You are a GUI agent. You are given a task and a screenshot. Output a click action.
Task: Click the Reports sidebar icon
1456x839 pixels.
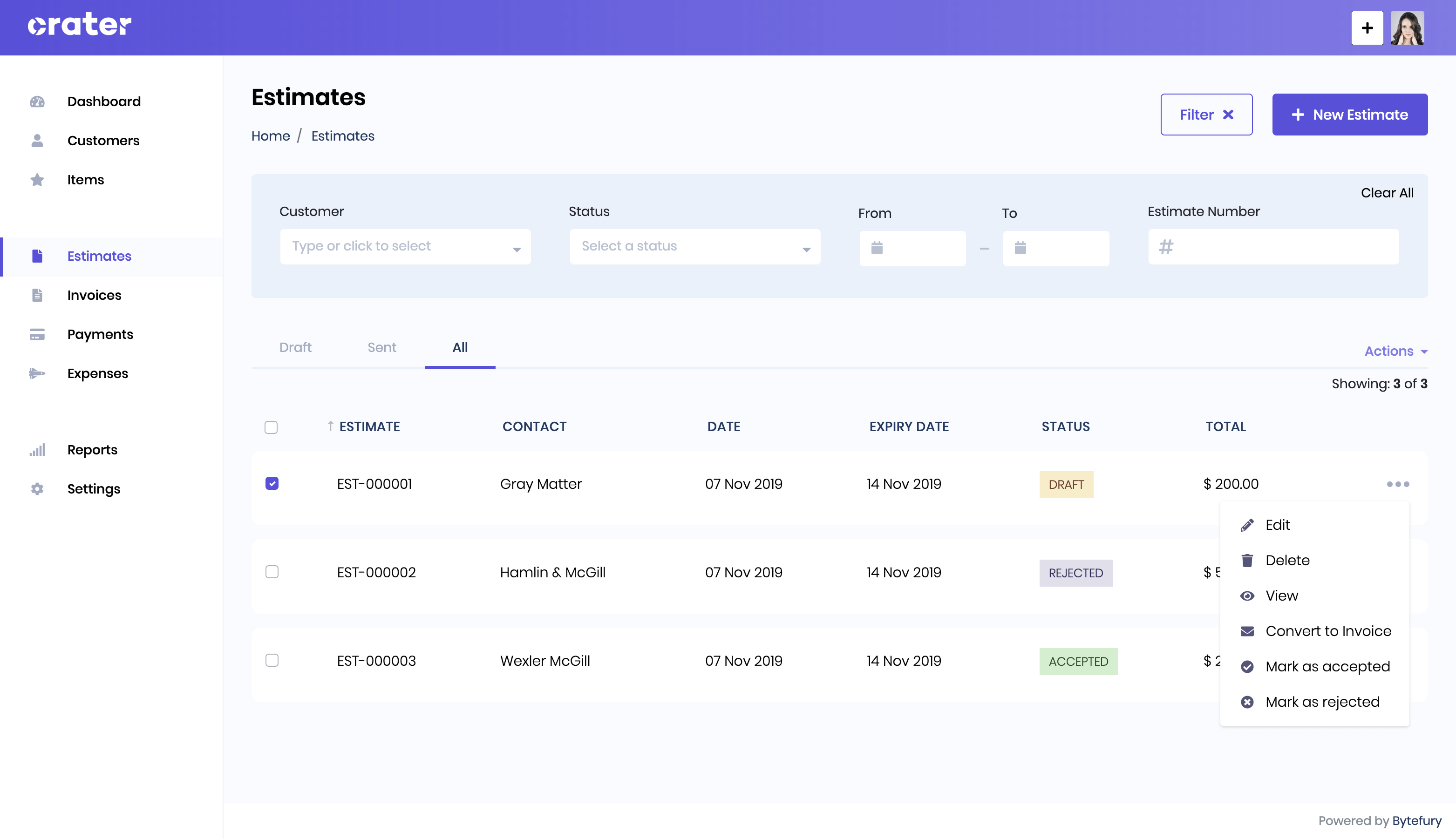(x=37, y=449)
